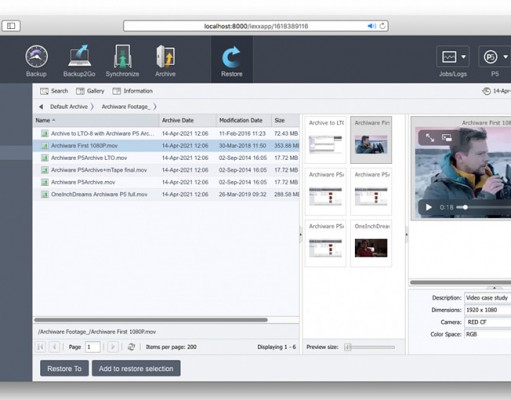Click the Restore To button
The width and height of the screenshot is (511, 400).
[x=64, y=368]
